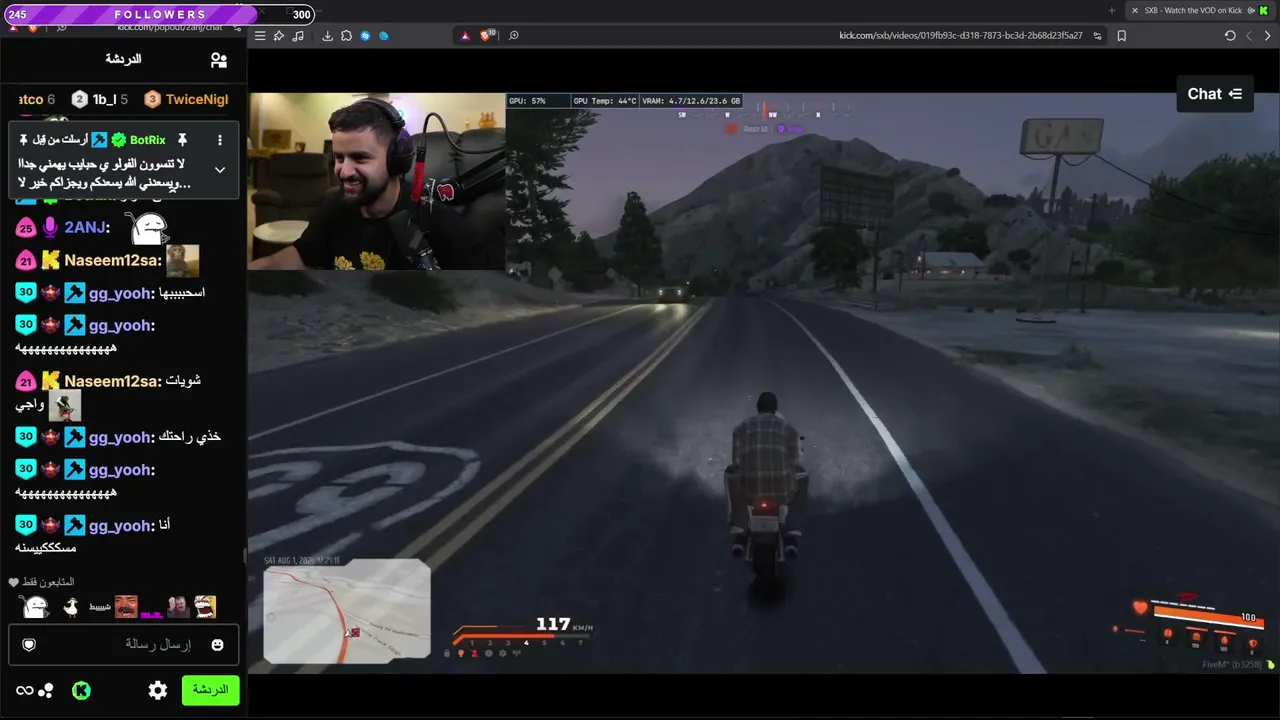The height and width of the screenshot is (720, 1280).
Task: Click the chat message خذي راحتك
Action: pos(191,437)
